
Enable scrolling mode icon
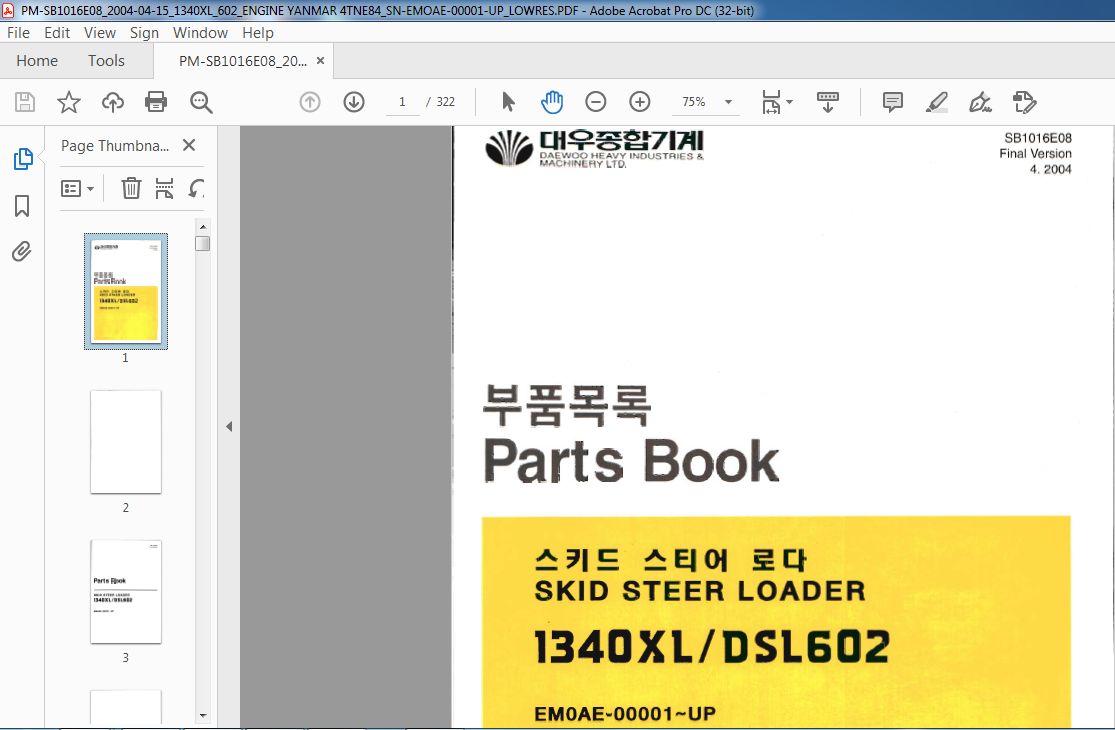click(828, 102)
